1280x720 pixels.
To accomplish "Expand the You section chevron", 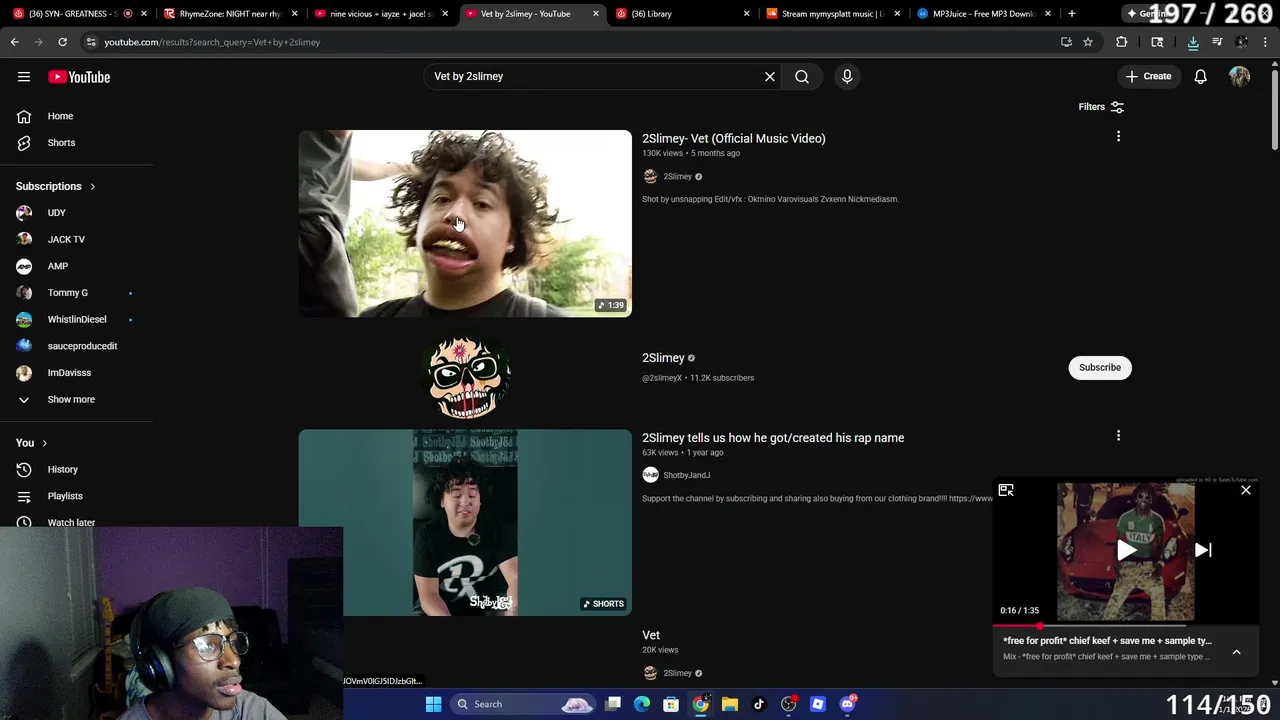I will pos(44,443).
